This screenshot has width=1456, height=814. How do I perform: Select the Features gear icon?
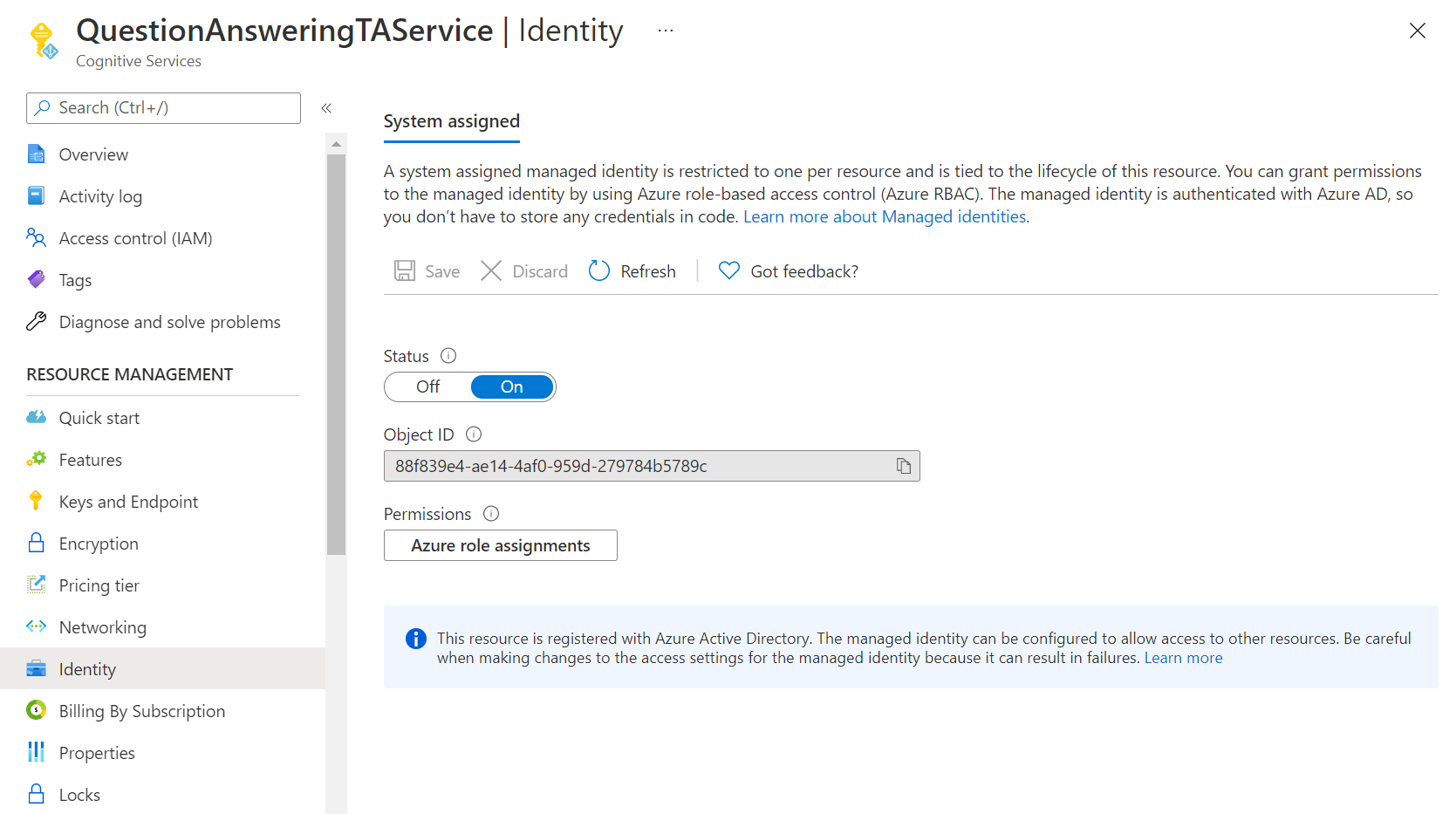point(36,459)
